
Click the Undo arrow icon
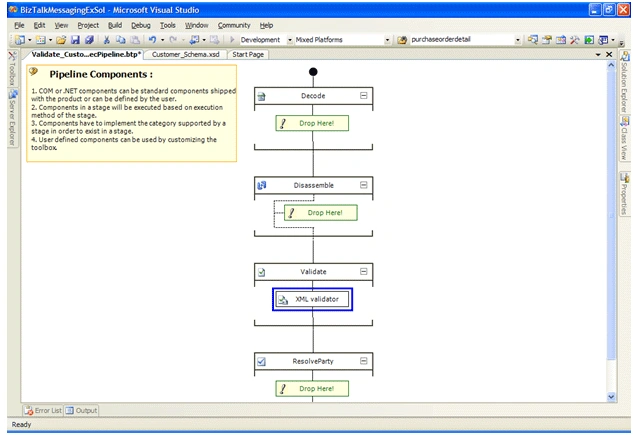(x=152, y=40)
